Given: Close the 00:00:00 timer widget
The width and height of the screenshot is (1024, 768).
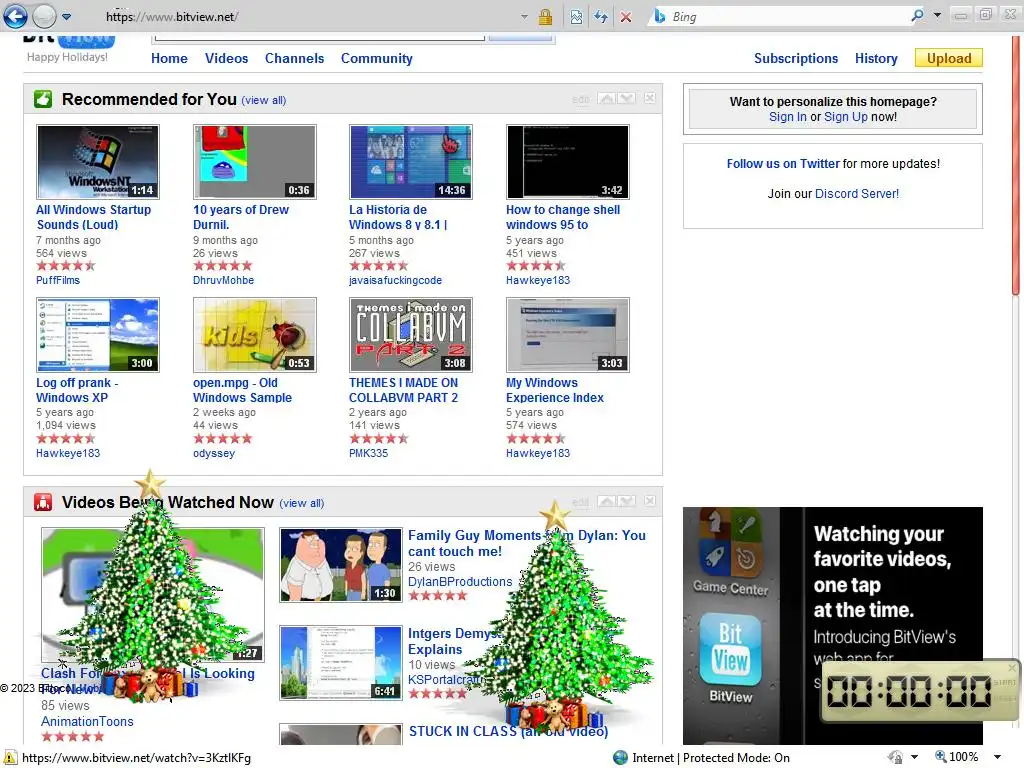Looking at the screenshot, I should [x=1012, y=667].
